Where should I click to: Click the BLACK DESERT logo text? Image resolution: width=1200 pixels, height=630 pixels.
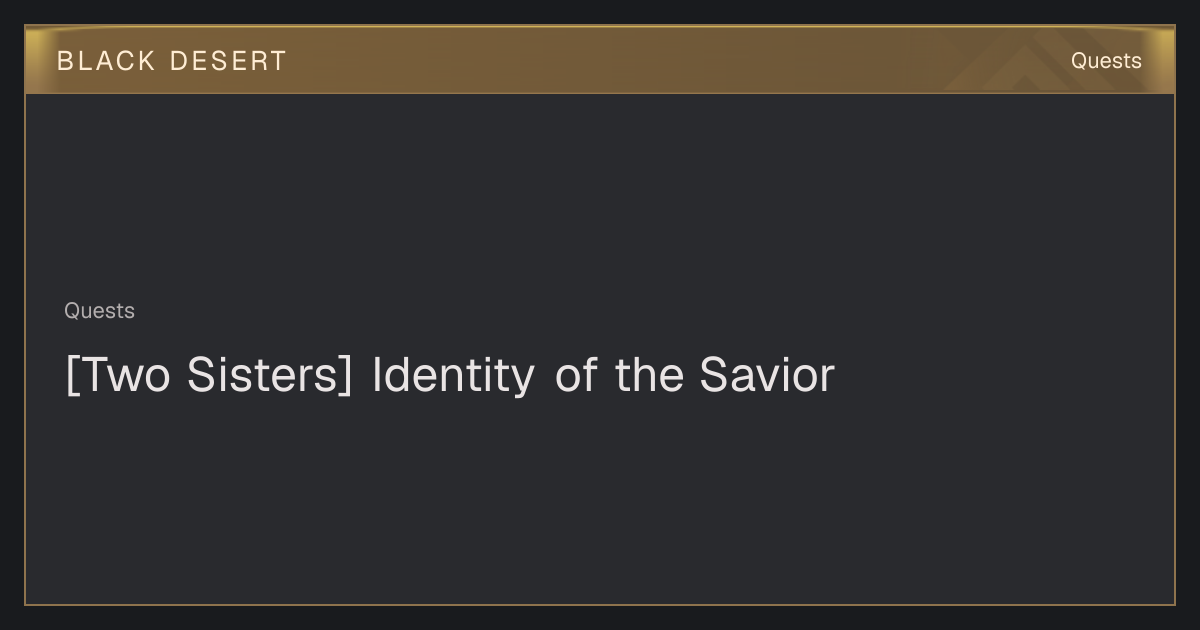(172, 61)
